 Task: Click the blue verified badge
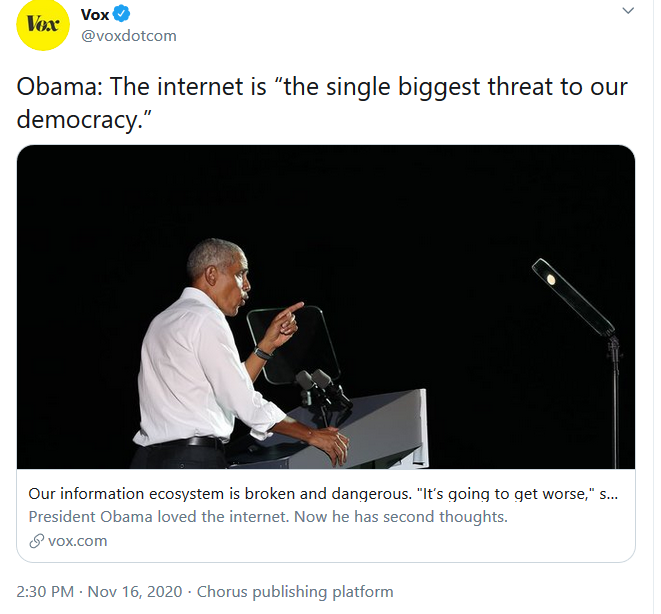point(122,14)
